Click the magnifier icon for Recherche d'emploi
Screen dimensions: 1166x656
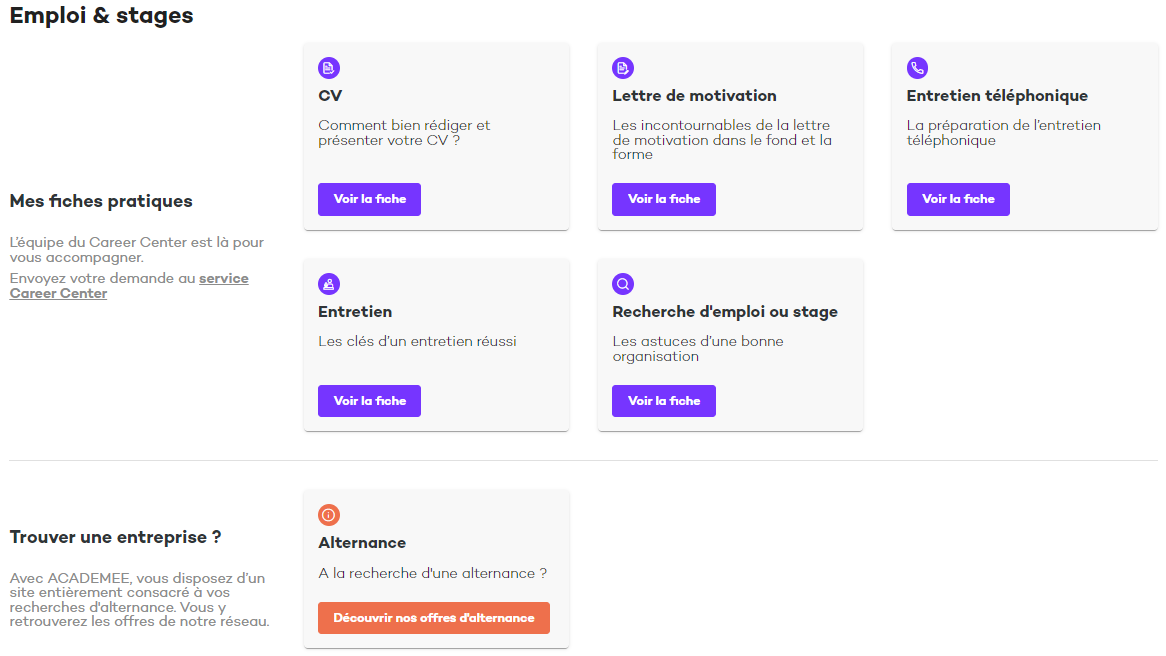[623, 284]
